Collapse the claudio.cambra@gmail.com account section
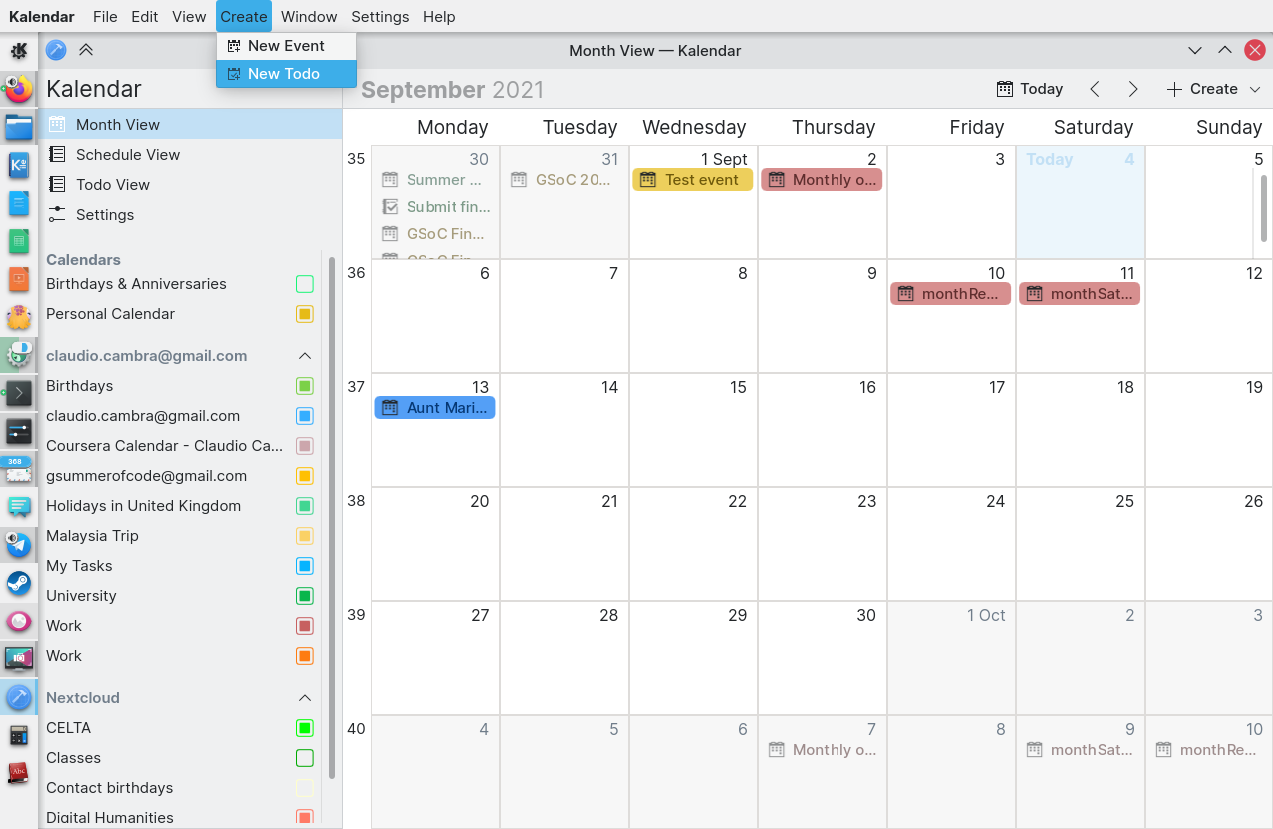 coord(305,356)
